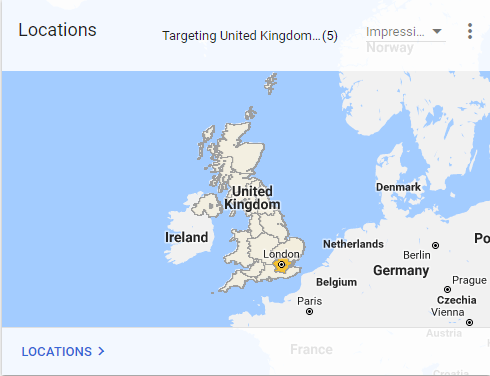Click the United Kingdom map label

point(252,198)
